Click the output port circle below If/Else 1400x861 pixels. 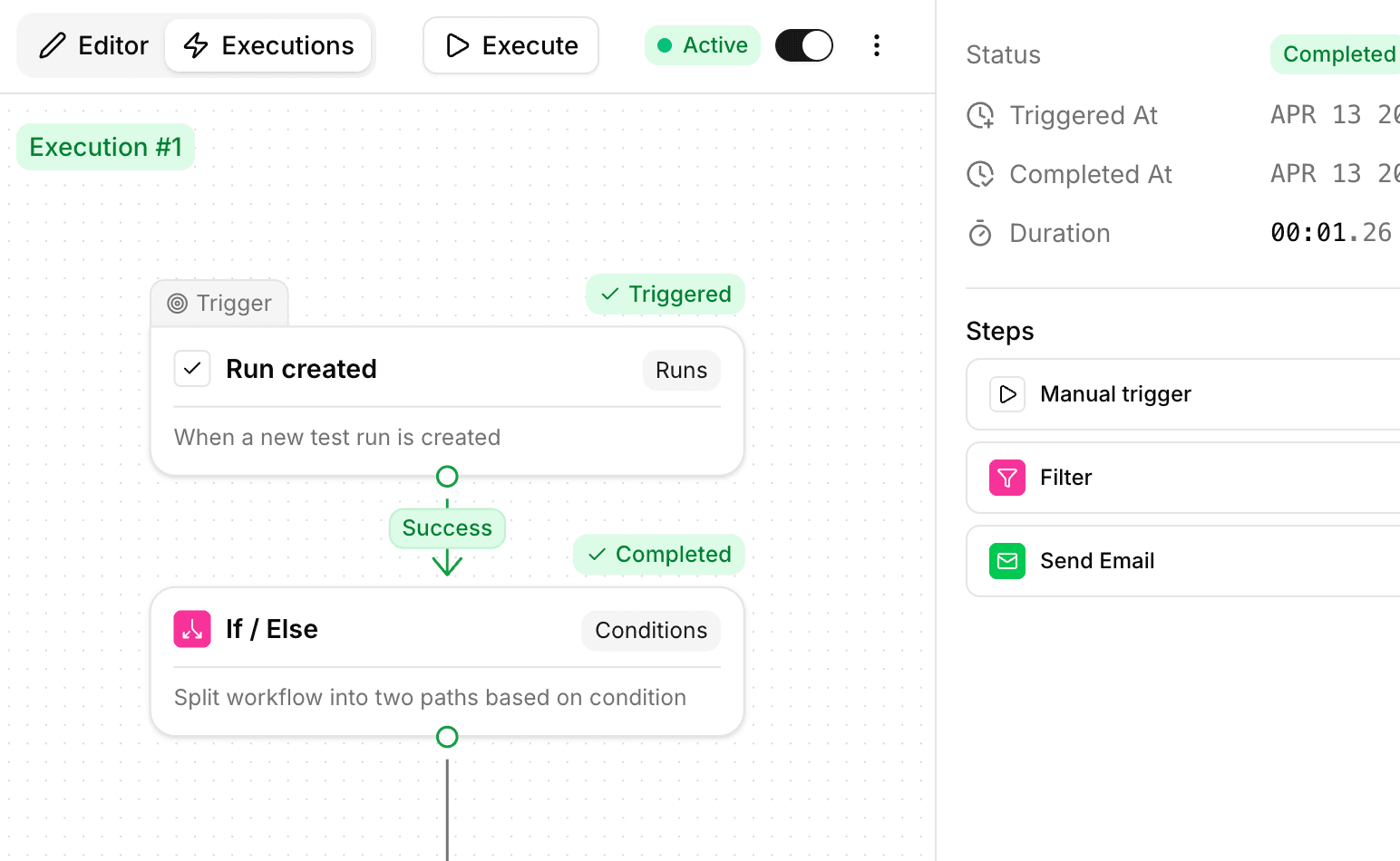[x=447, y=737]
